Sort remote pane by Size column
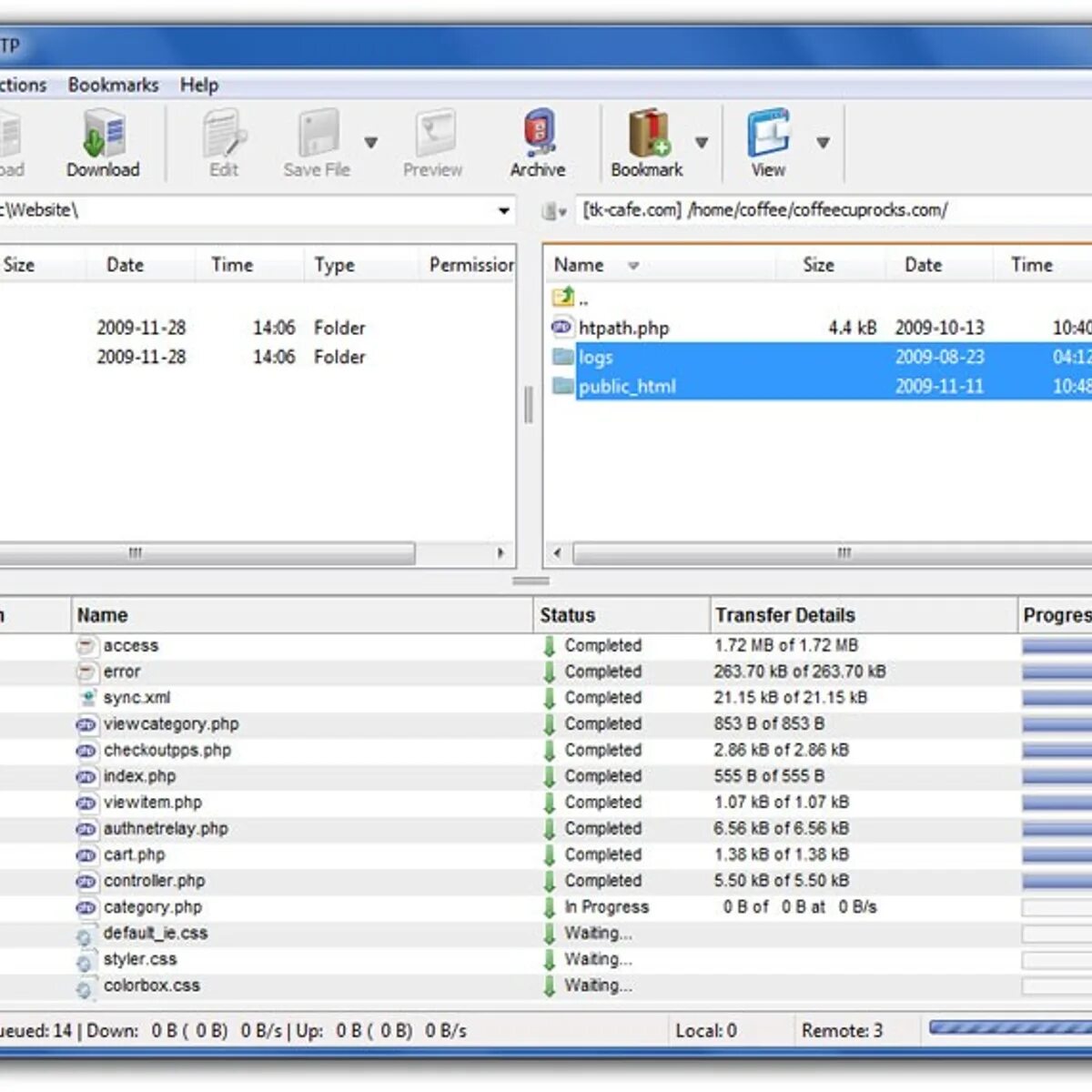Screen dimensions: 1092x1092 click(818, 265)
